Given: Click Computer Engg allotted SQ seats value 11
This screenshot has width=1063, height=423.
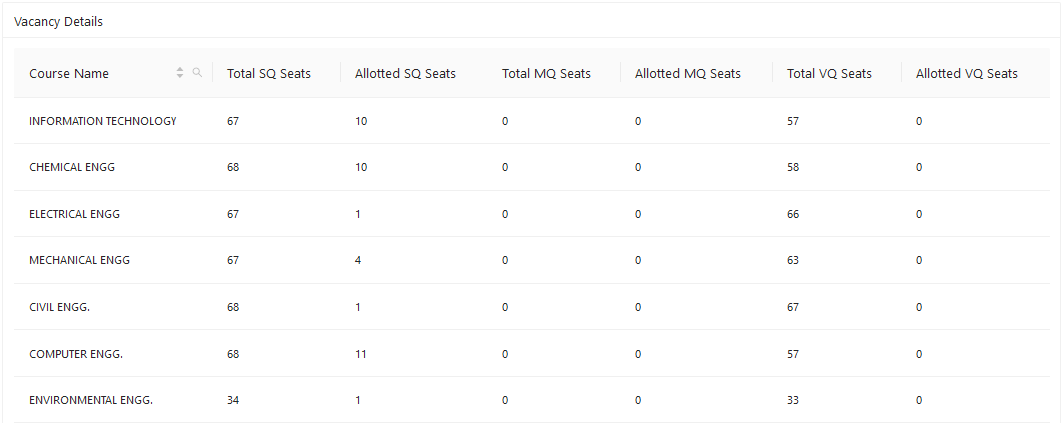Looking at the screenshot, I should [361, 354].
